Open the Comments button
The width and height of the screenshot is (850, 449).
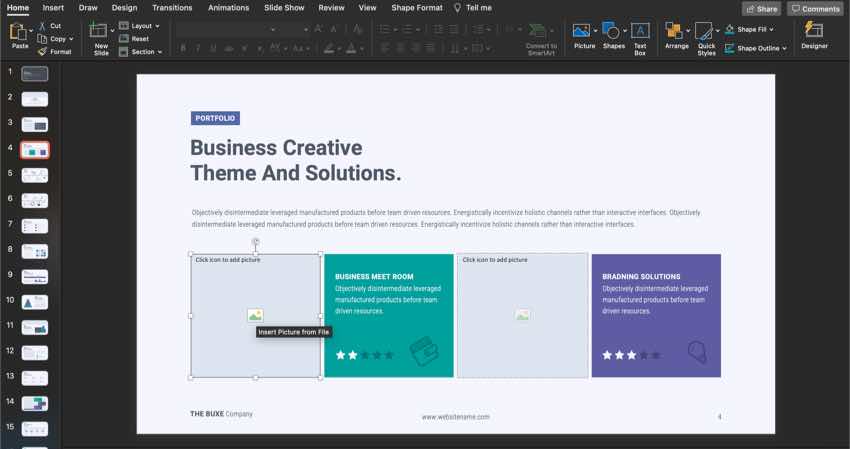pos(815,9)
